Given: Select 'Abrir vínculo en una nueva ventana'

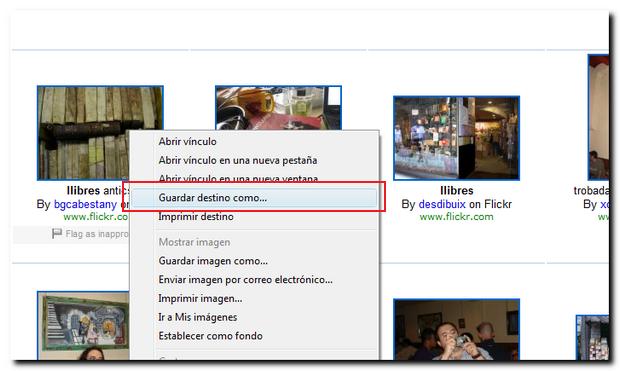Looking at the screenshot, I should (238, 179).
